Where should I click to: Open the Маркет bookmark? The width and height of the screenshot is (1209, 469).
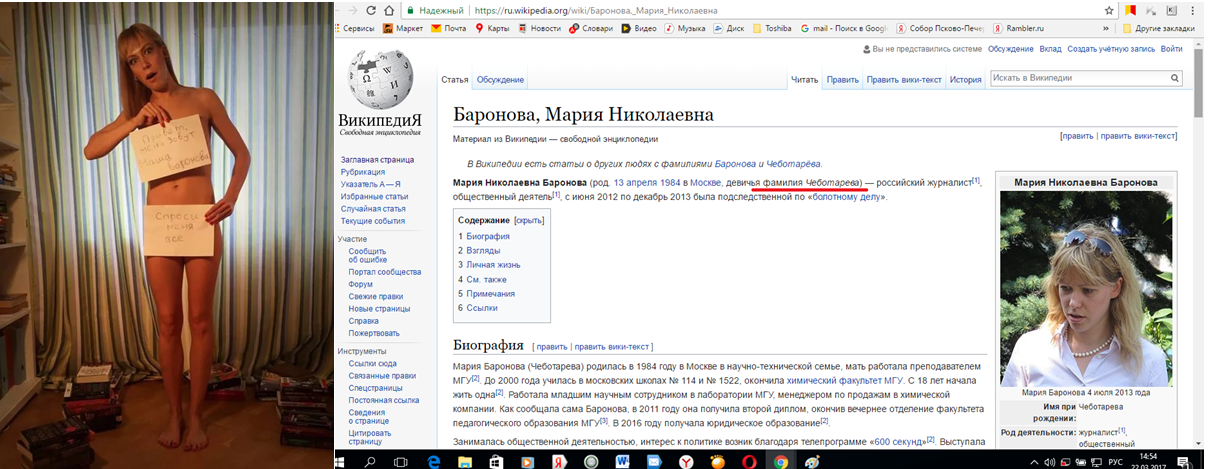pos(403,28)
